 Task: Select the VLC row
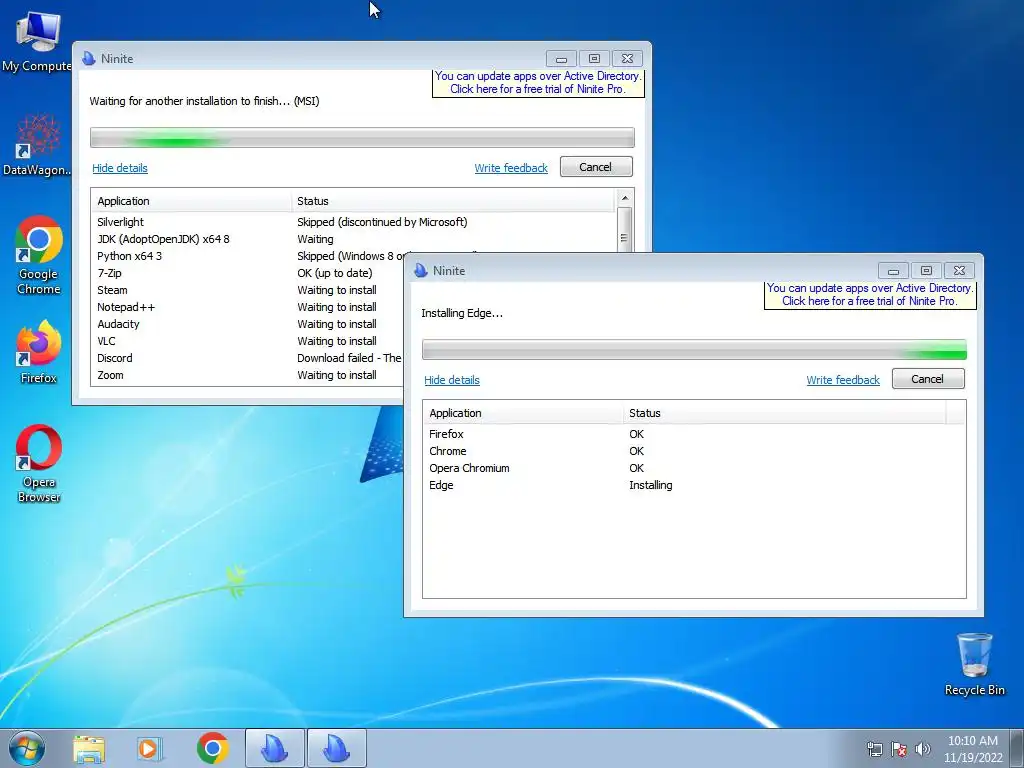(248, 341)
